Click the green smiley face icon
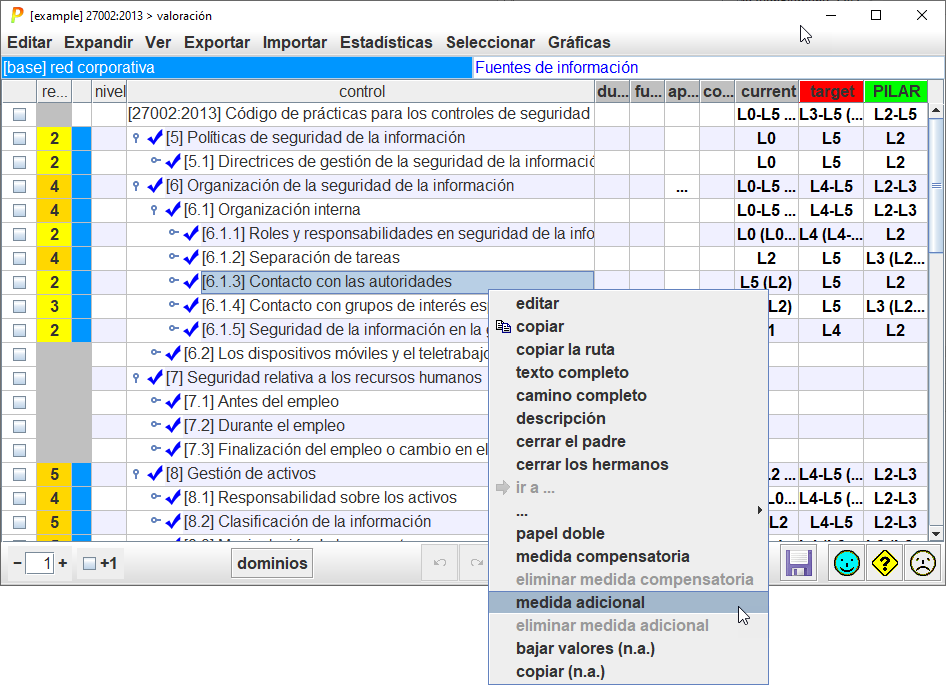This screenshot has width=946, height=685. click(x=847, y=564)
